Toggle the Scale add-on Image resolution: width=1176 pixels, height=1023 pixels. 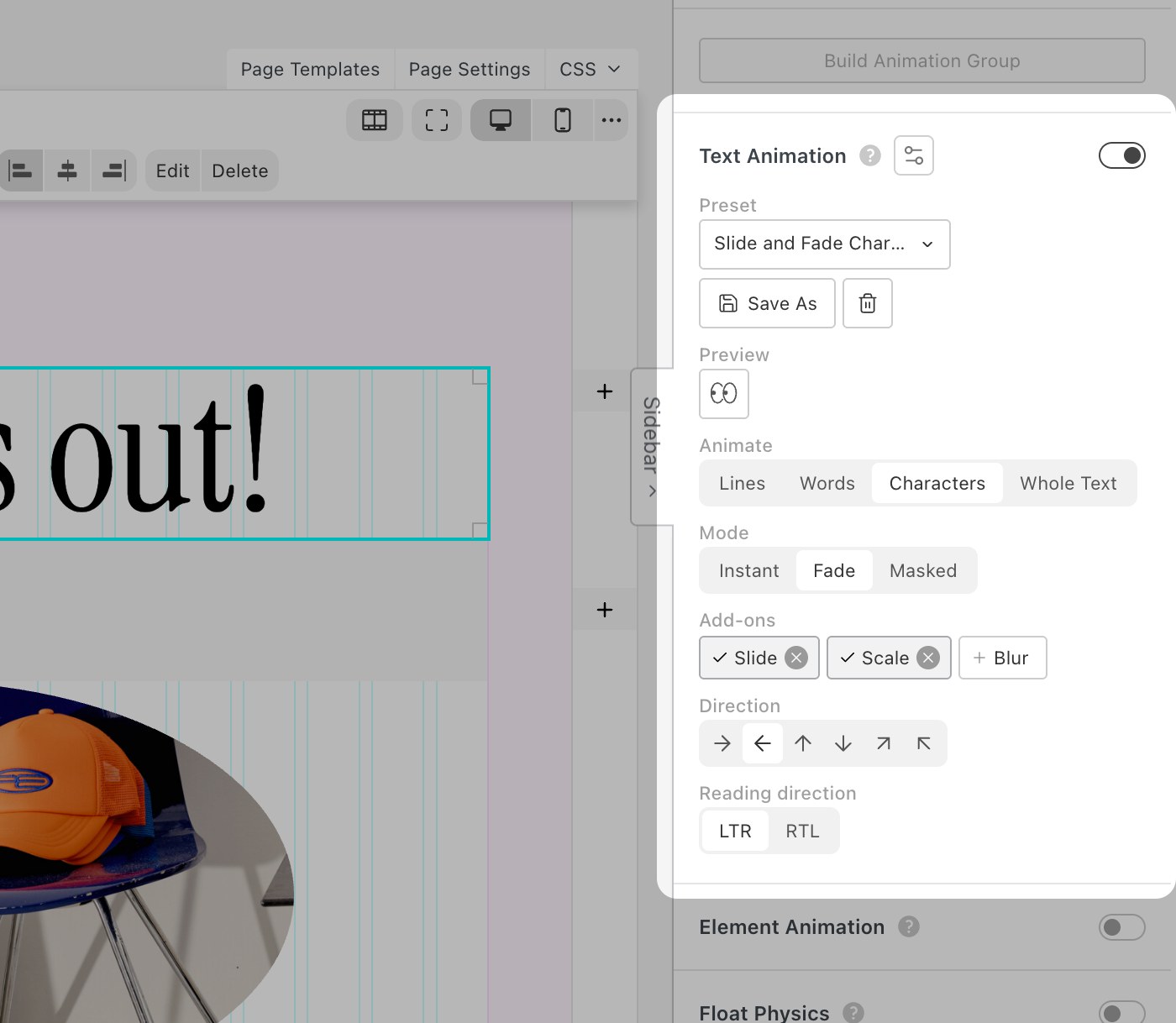point(875,658)
